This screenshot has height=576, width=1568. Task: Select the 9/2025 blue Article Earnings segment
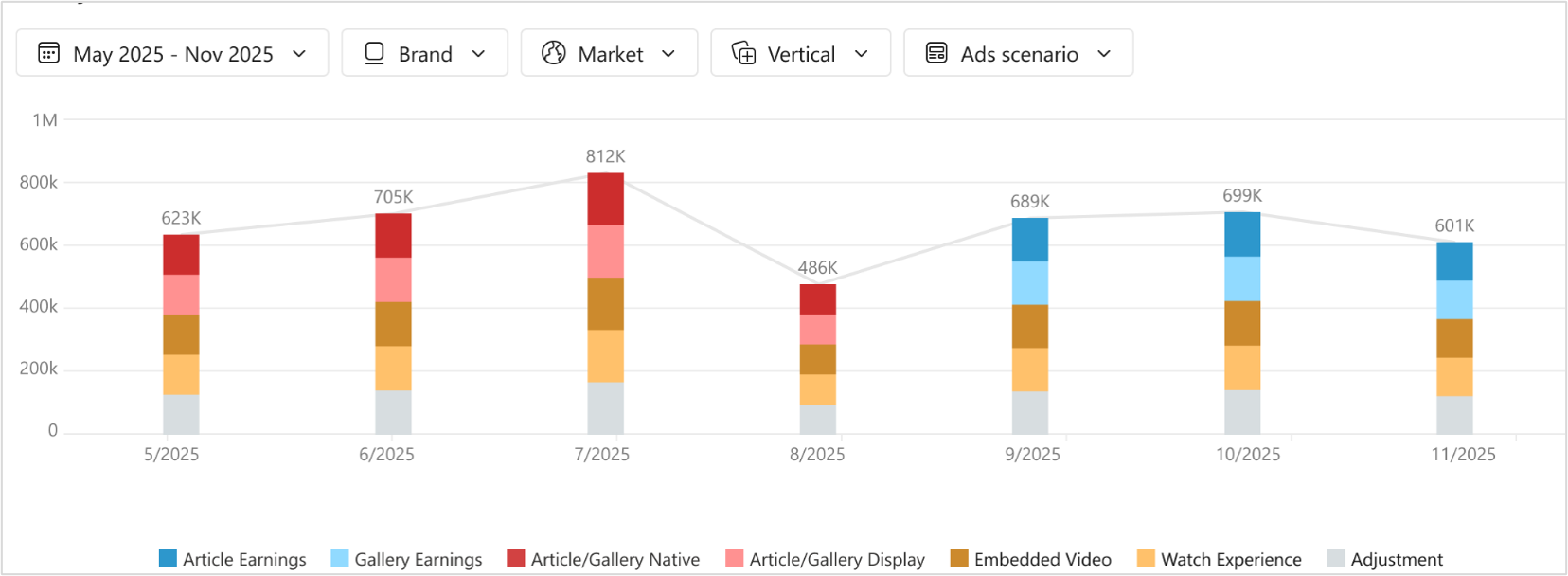click(x=1029, y=240)
